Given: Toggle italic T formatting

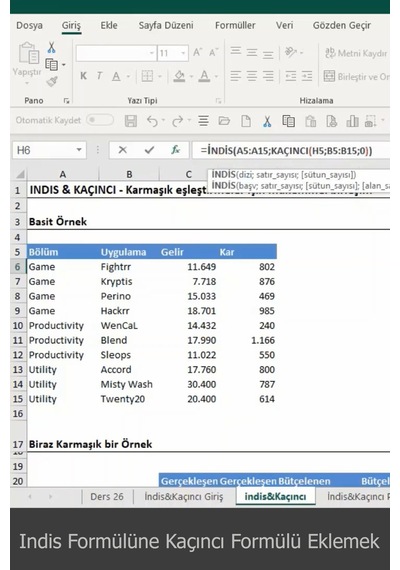Looking at the screenshot, I should pos(99,76).
